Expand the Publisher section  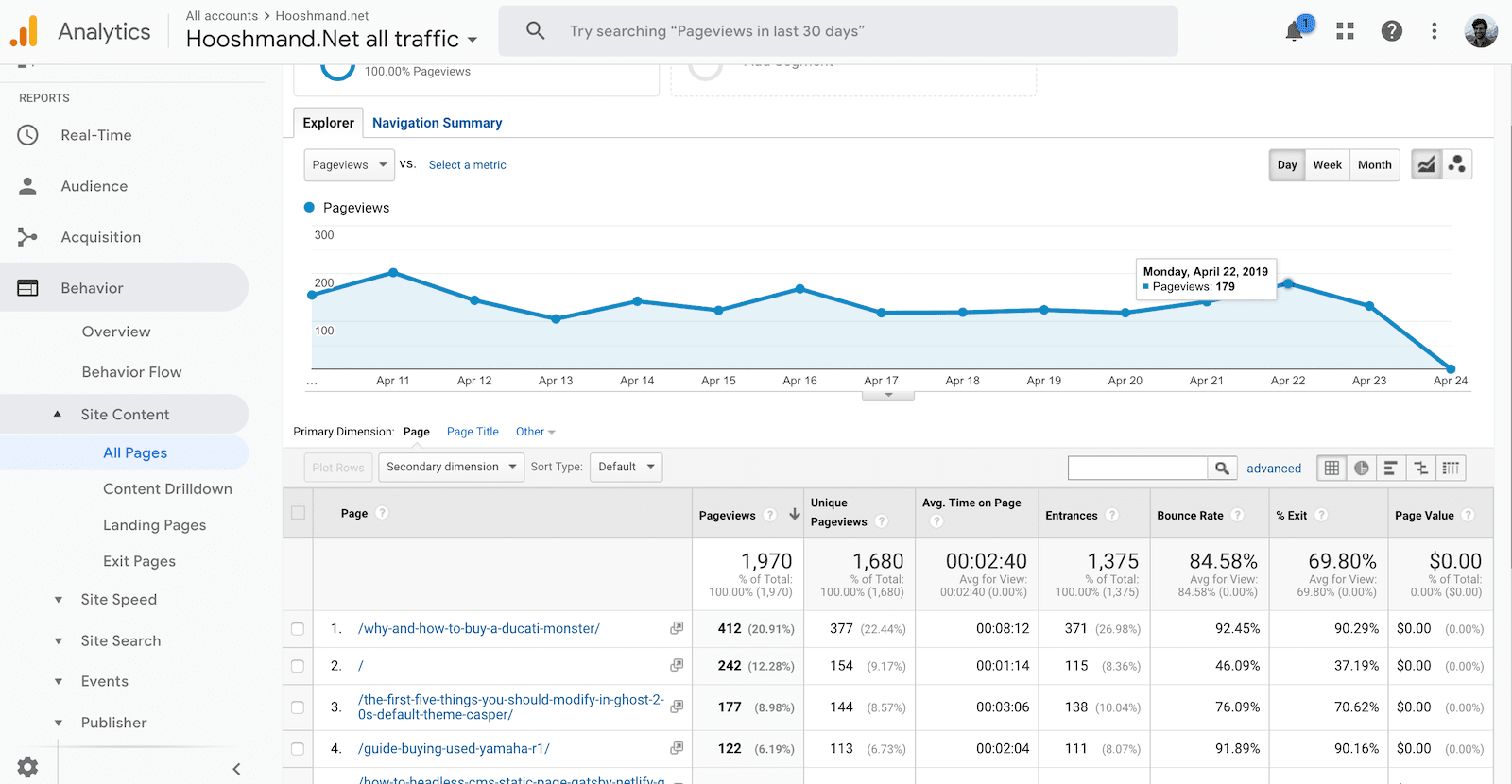(x=58, y=723)
